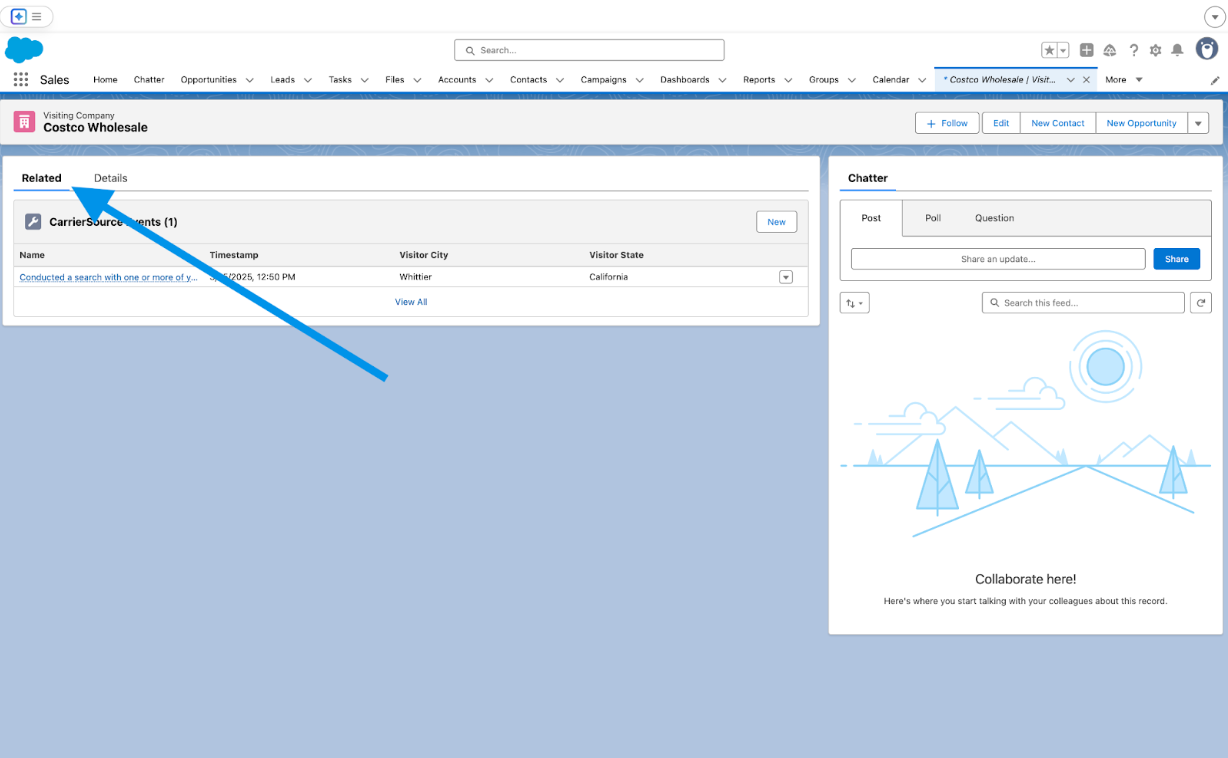Expand the Opportunities dropdown chevron
1228x758 pixels.
249,80
